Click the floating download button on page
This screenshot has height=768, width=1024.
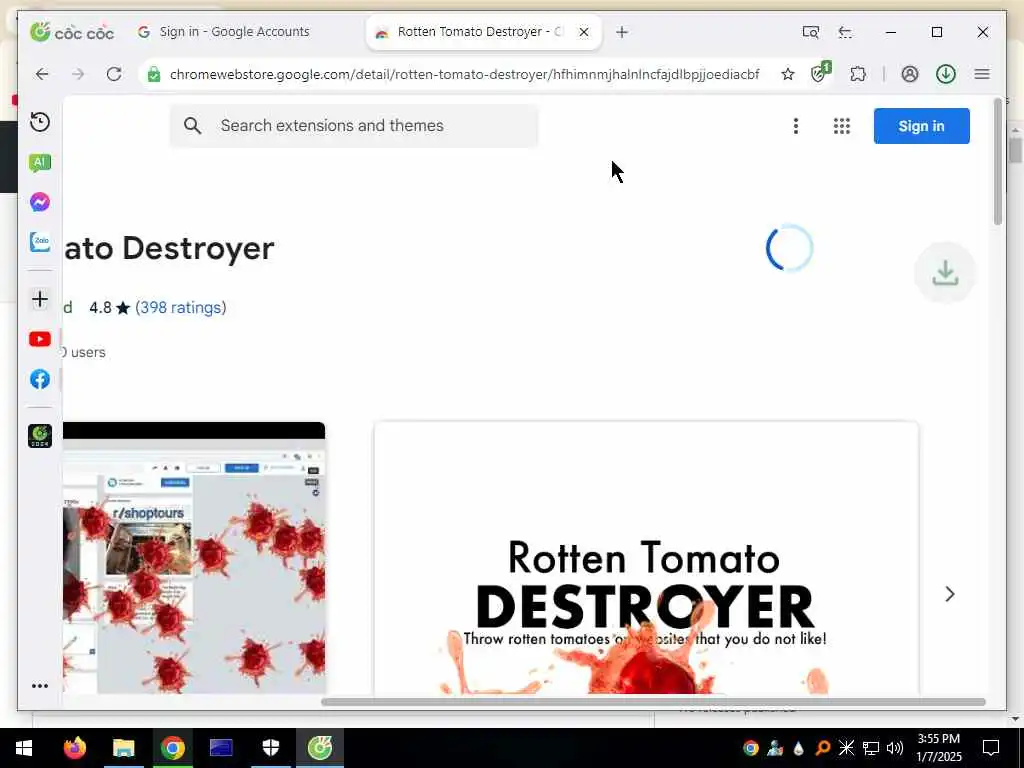tap(945, 272)
